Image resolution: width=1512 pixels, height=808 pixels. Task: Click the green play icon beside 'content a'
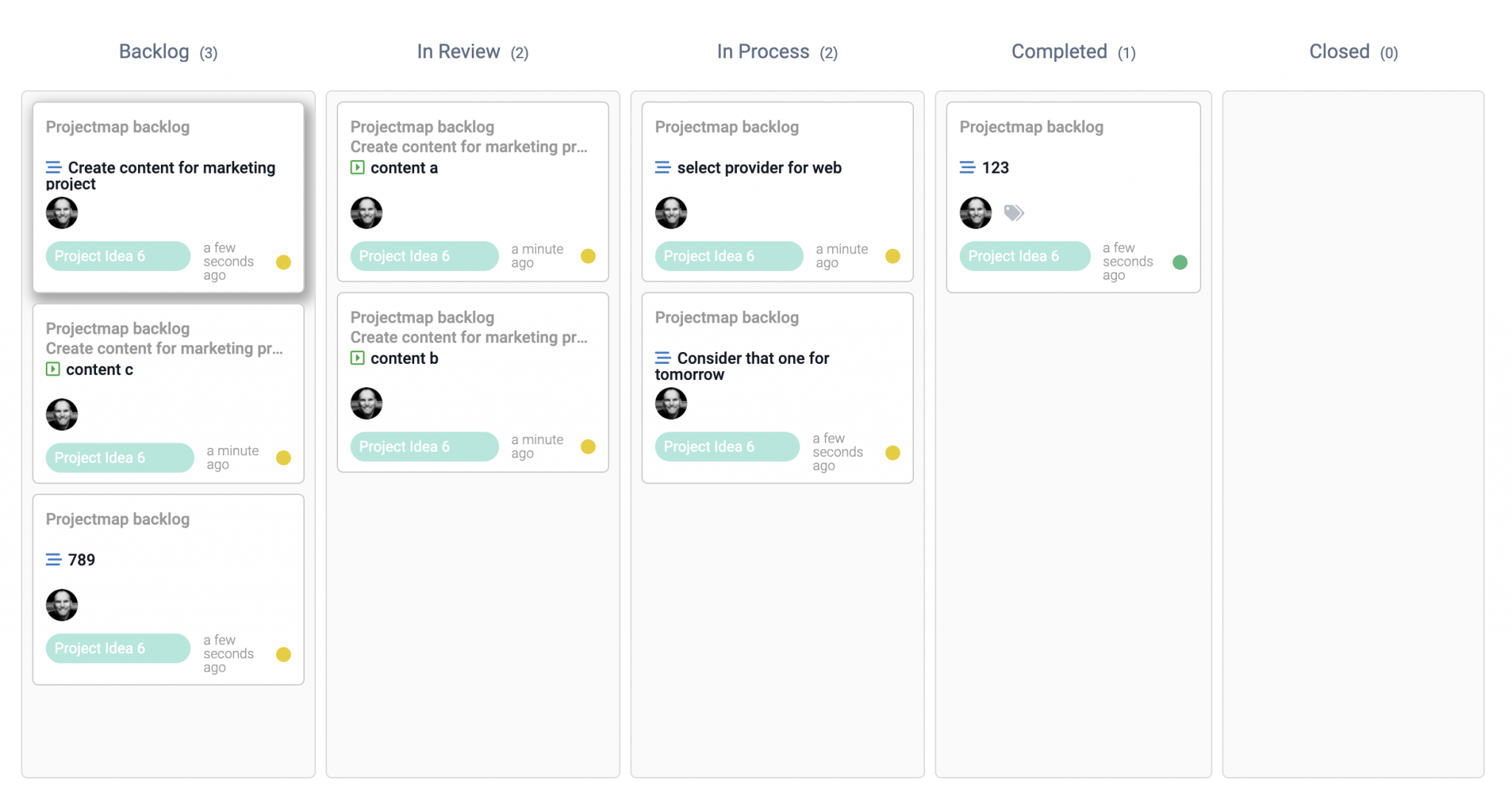coord(357,168)
